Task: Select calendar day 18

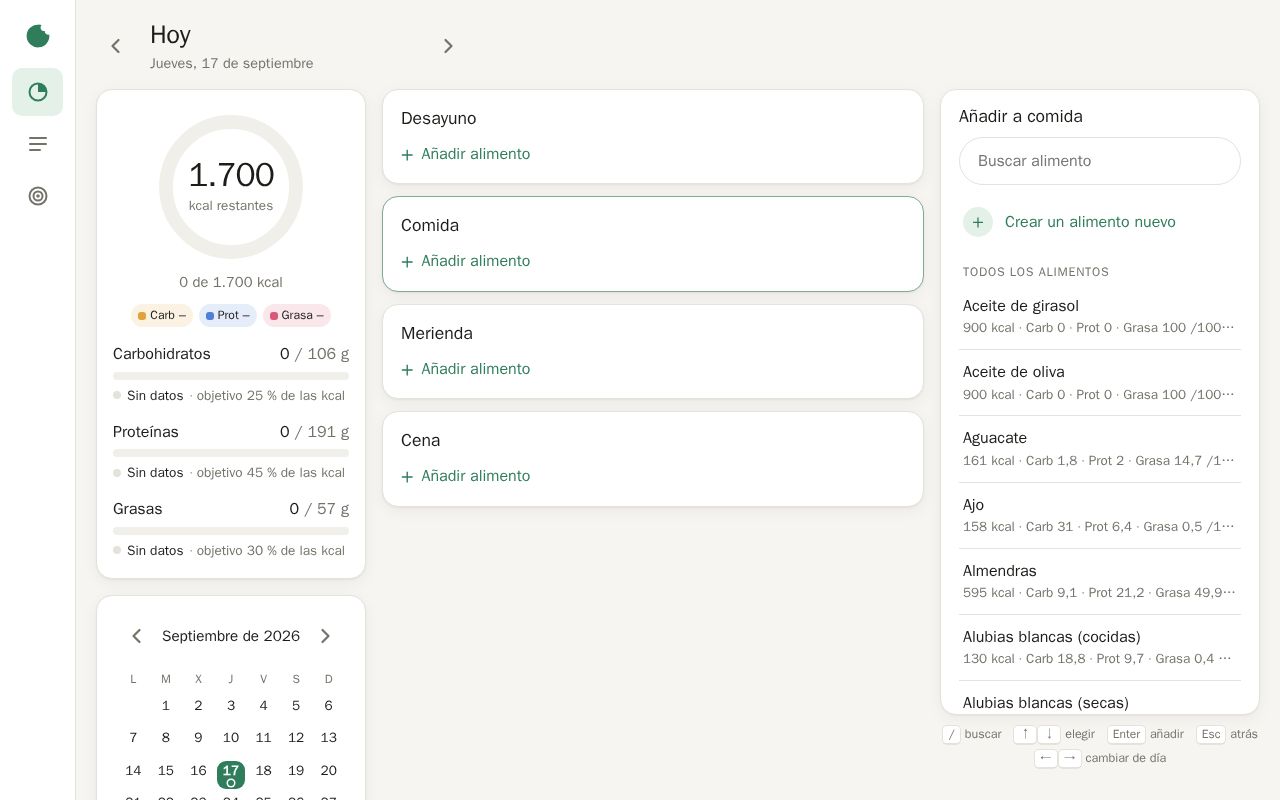Action: tap(264, 771)
